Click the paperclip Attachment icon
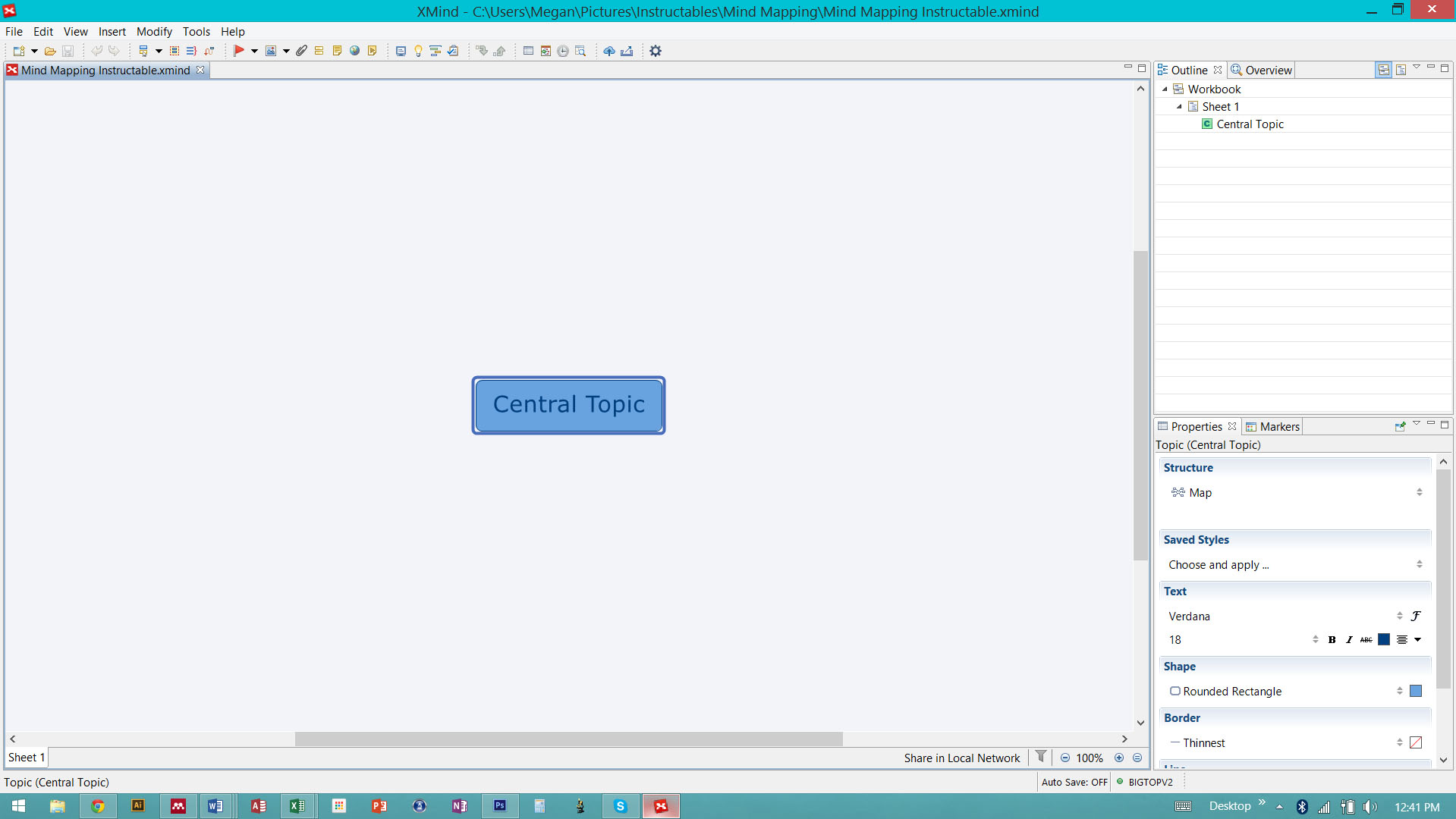 (x=301, y=51)
